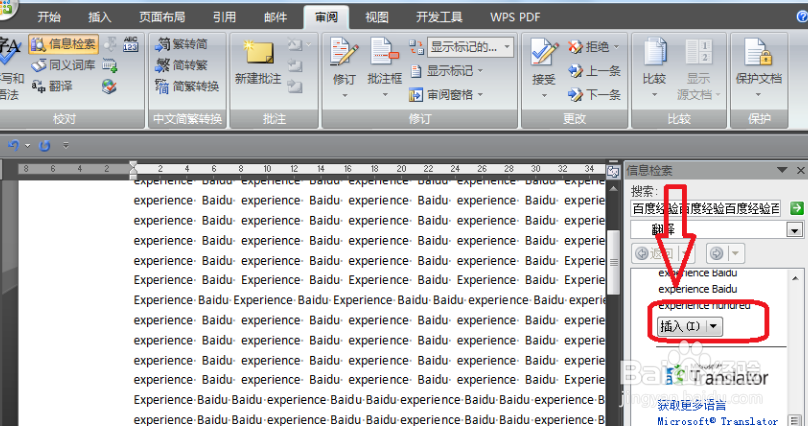The width and height of the screenshot is (808, 426).
Task: Click the results list scroll up arrow
Action: 795,278
